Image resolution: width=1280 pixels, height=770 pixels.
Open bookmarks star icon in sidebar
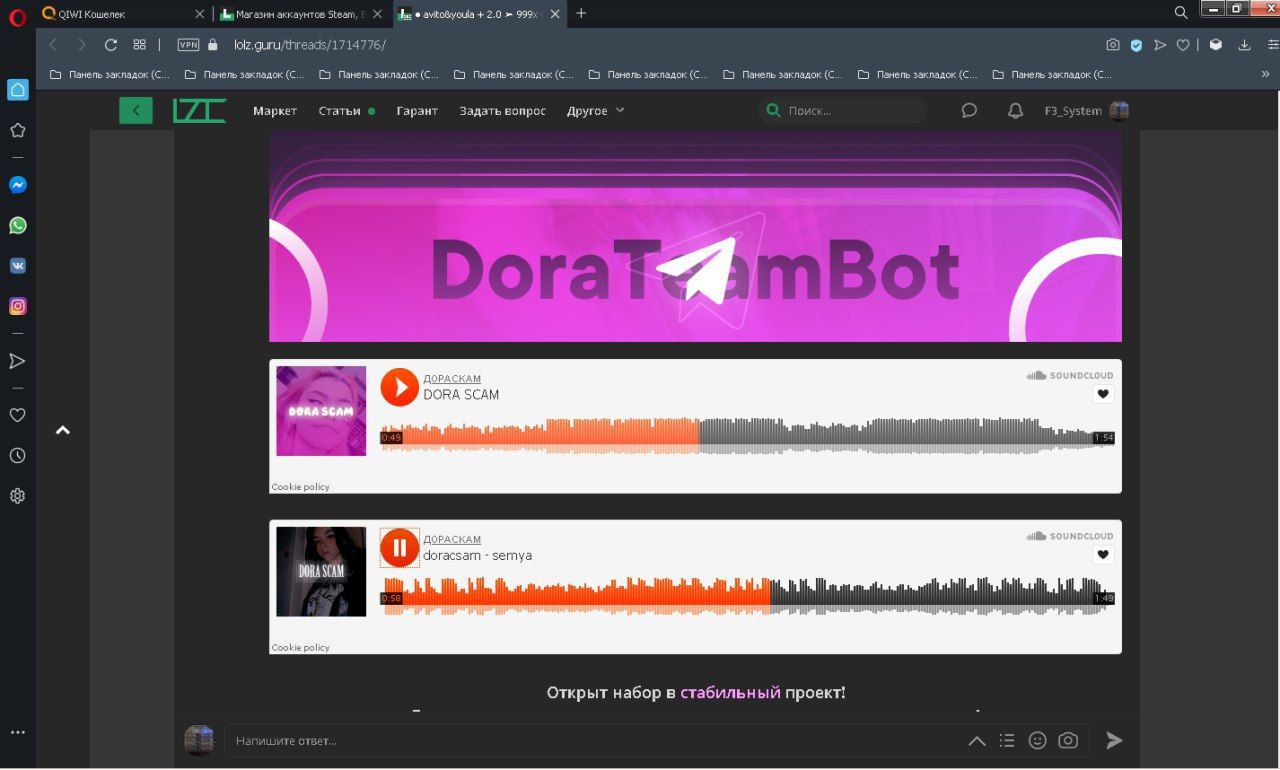pyautogui.click(x=17, y=131)
